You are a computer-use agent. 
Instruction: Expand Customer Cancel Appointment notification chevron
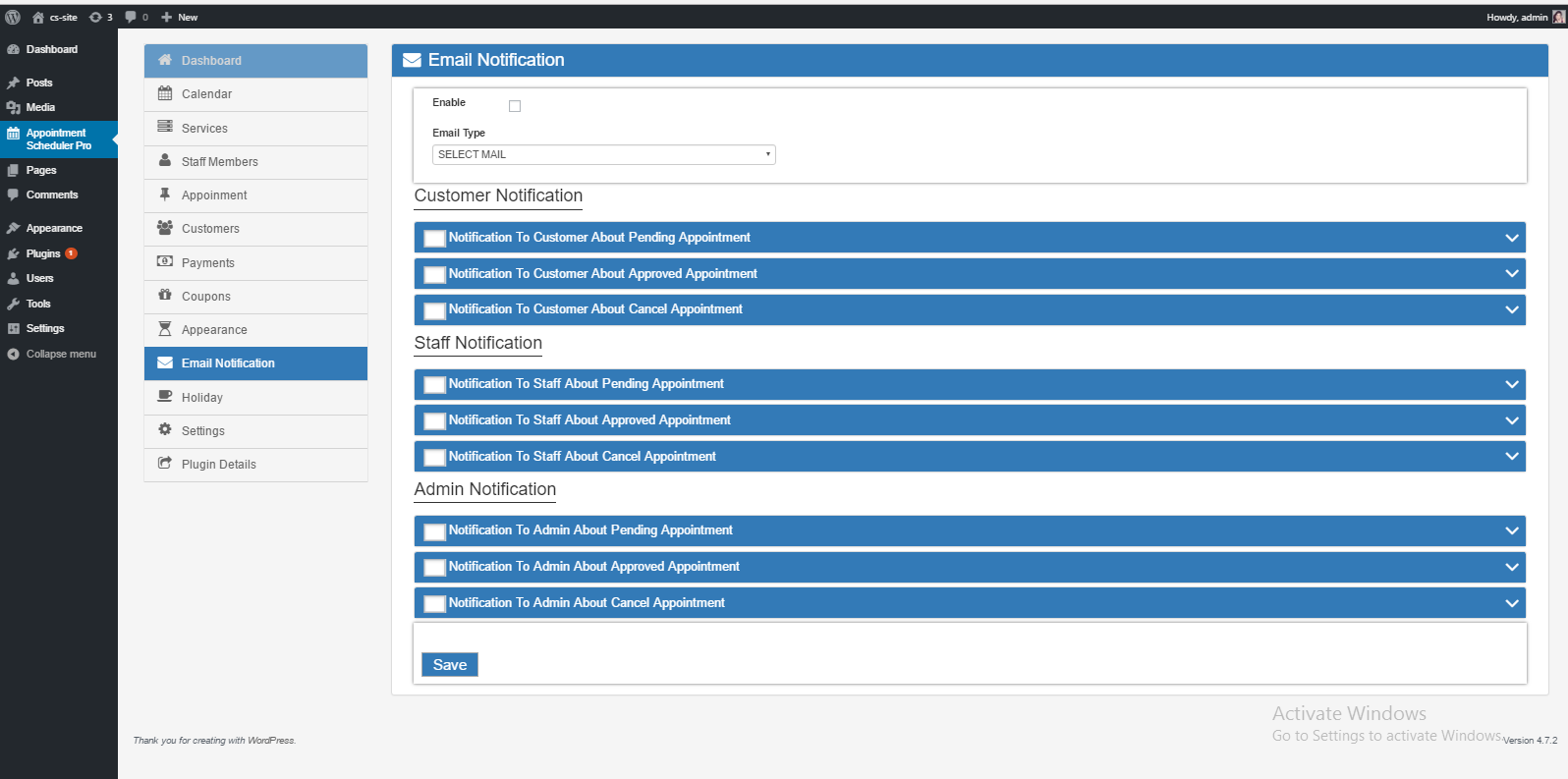[1511, 309]
